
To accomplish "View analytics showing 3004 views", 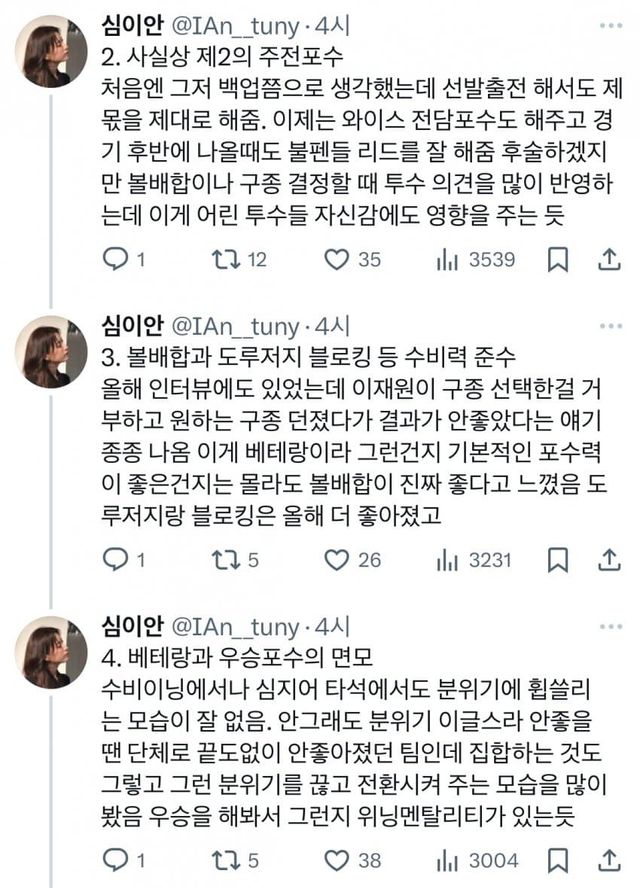I will click(446, 860).
